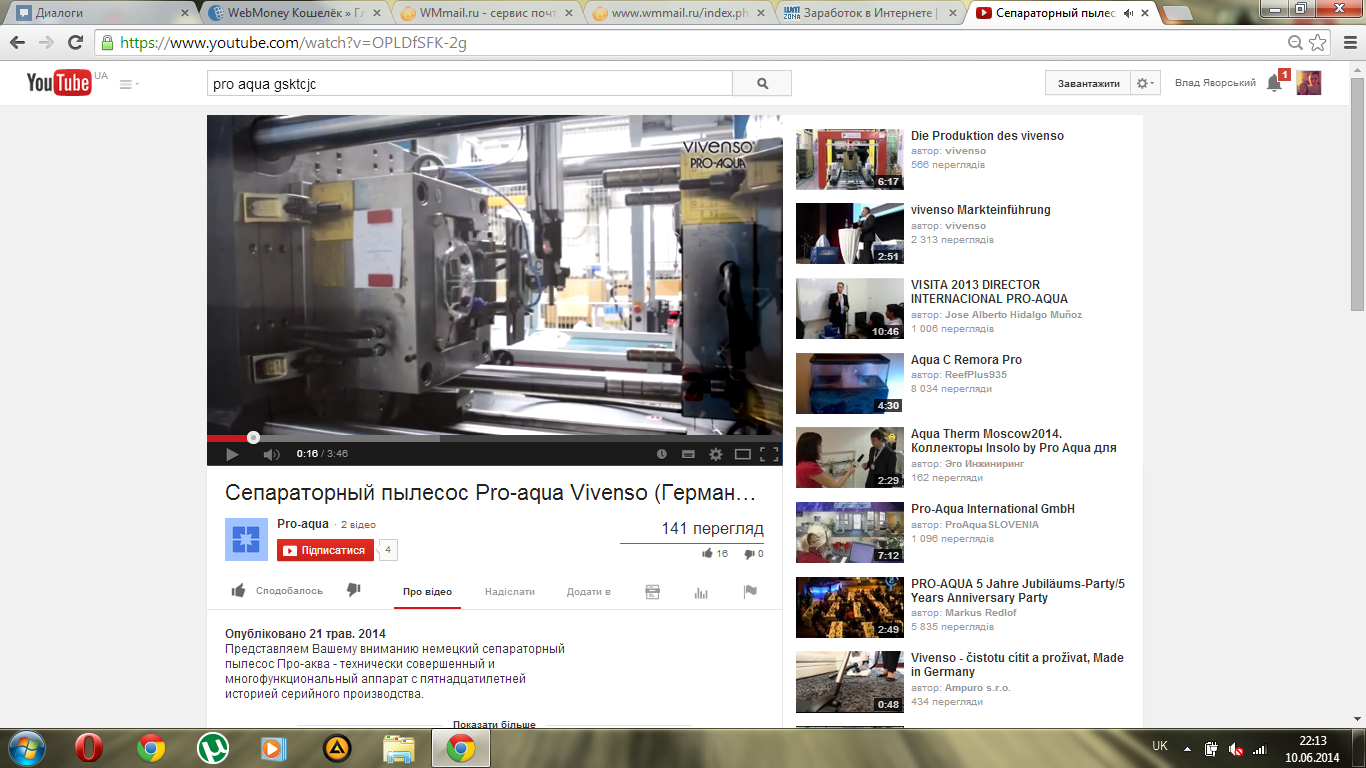Click the system tray volume icon
This screenshot has height=768, width=1366.
coord(1236,748)
